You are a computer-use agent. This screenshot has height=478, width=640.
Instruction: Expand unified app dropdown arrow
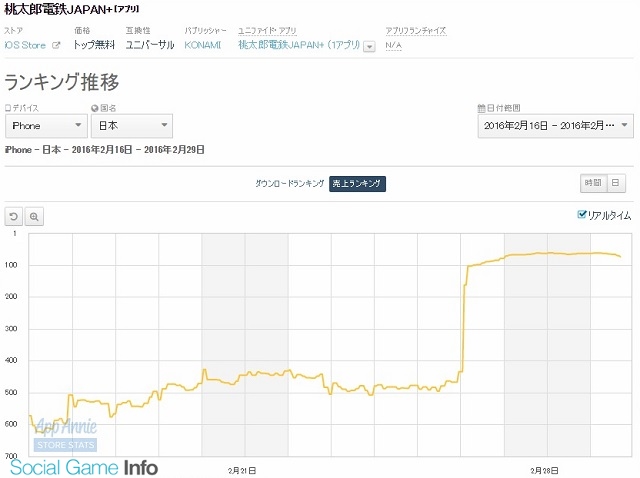[x=369, y=47]
